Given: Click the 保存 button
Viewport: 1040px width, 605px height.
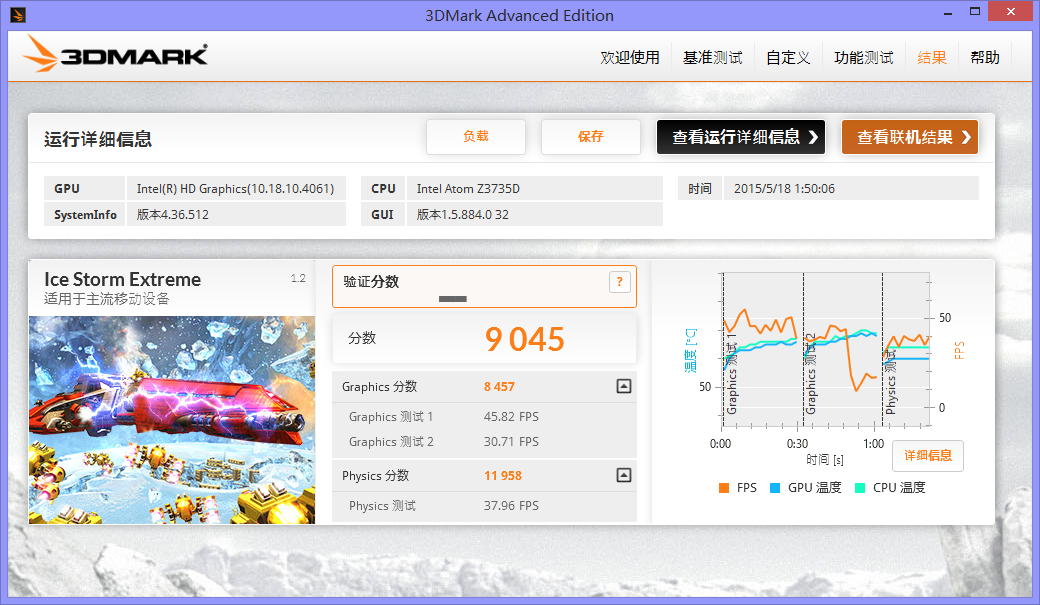Looking at the screenshot, I should (590, 137).
